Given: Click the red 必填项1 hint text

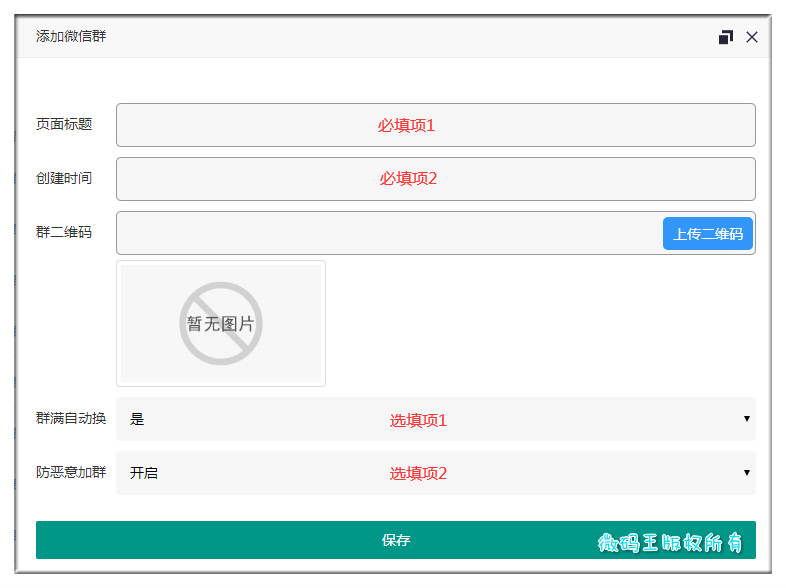Looking at the screenshot, I should 406,125.
